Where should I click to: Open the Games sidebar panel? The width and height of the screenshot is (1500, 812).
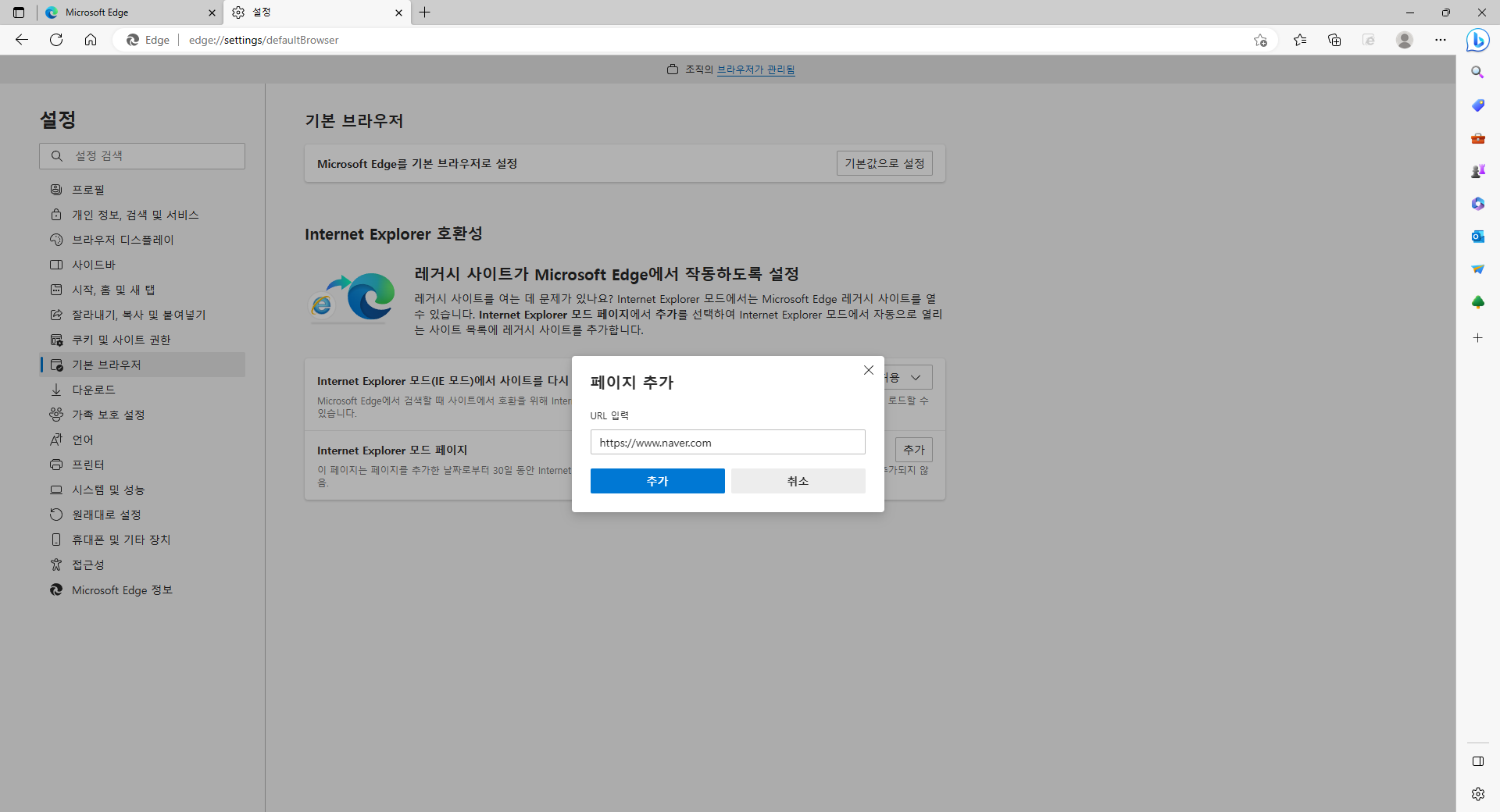tap(1478, 171)
